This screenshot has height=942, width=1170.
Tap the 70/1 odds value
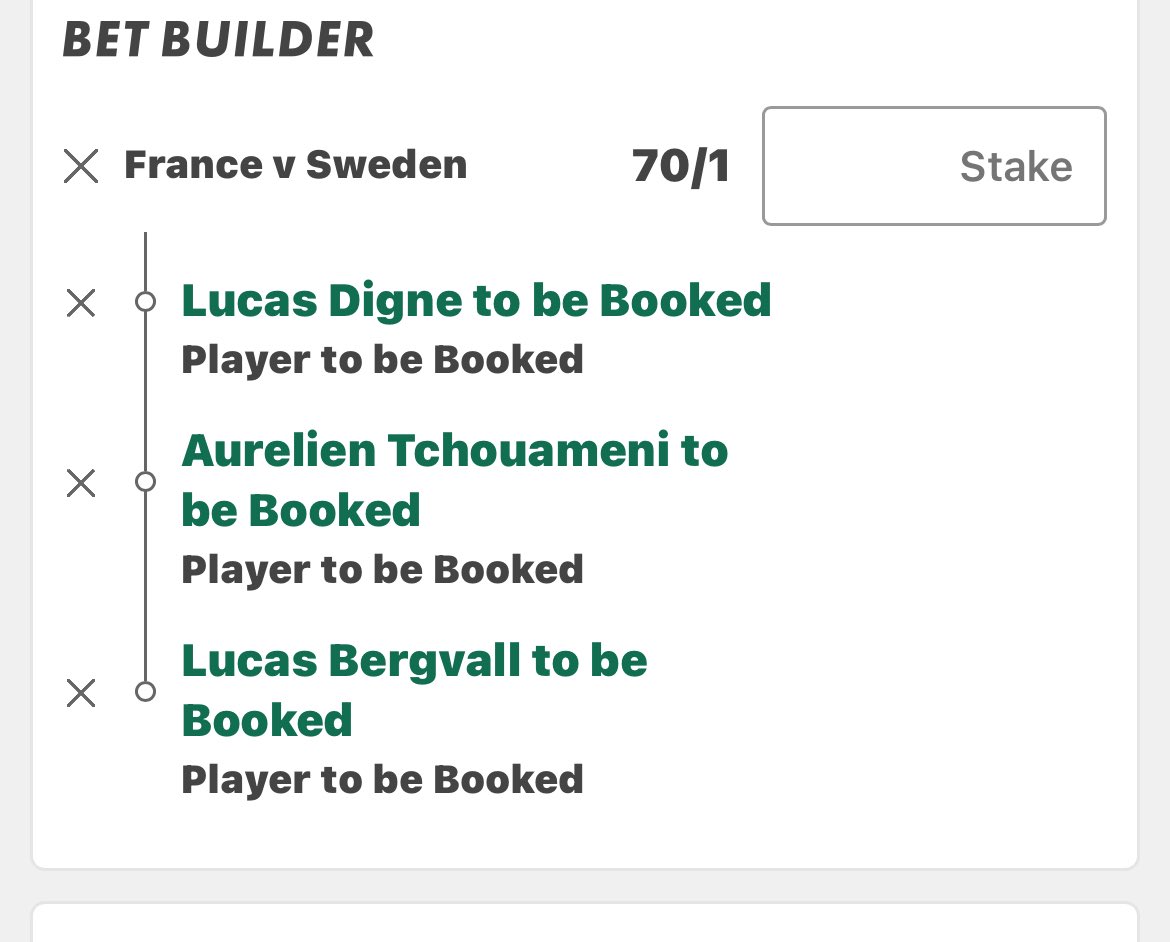coord(681,166)
